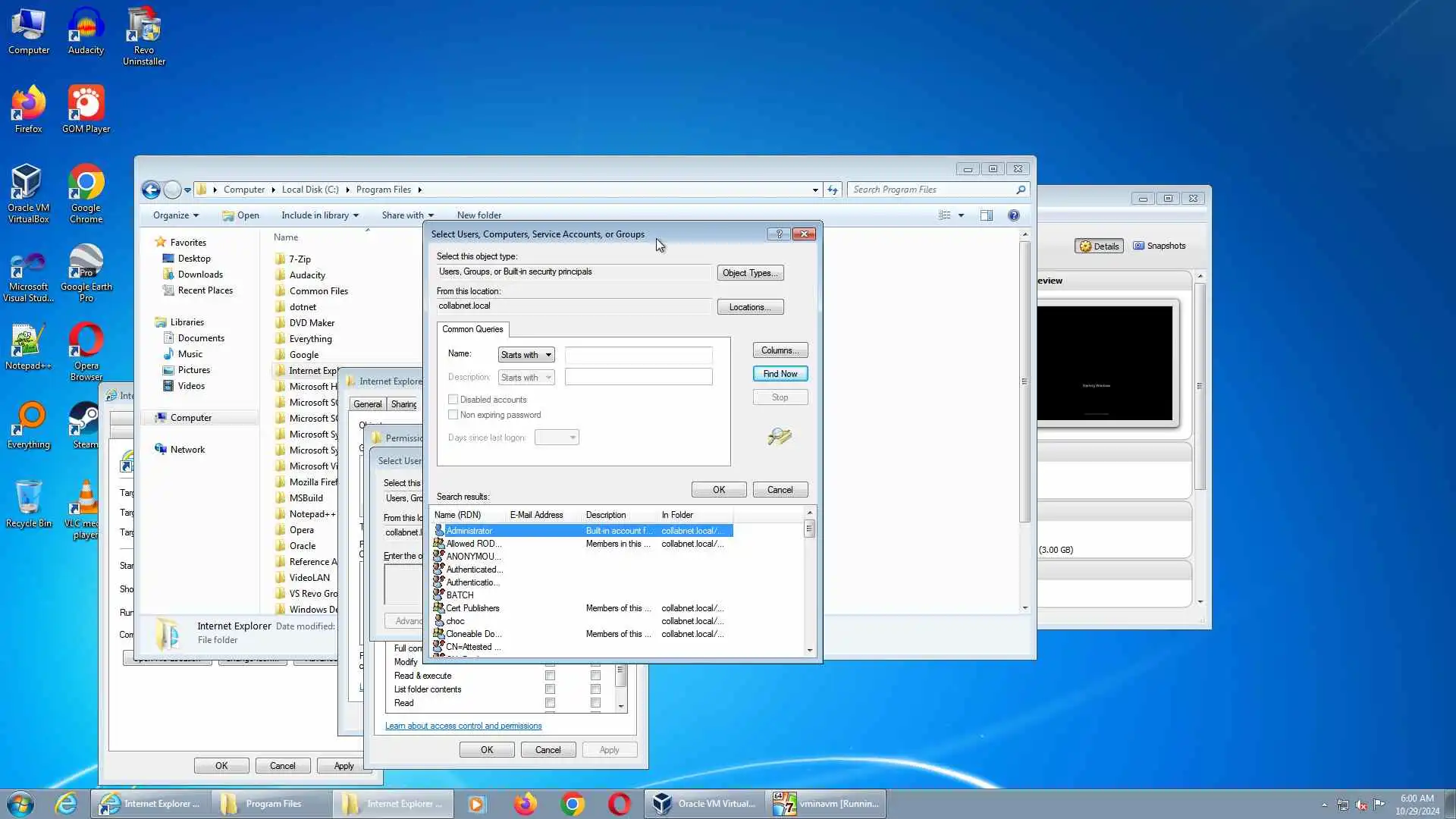Check the Disabled accounts checkbox
This screenshot has height=819, width=1456.
point(453,400)
